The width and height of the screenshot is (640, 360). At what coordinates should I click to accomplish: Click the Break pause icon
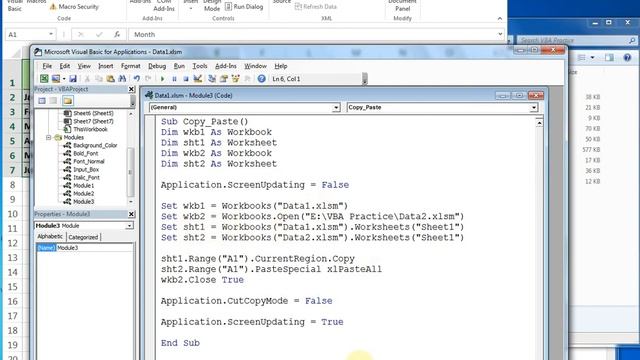coord(174,79)
